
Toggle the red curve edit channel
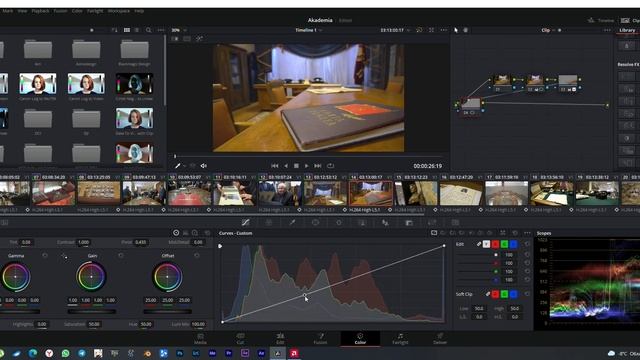click(495, 244)
